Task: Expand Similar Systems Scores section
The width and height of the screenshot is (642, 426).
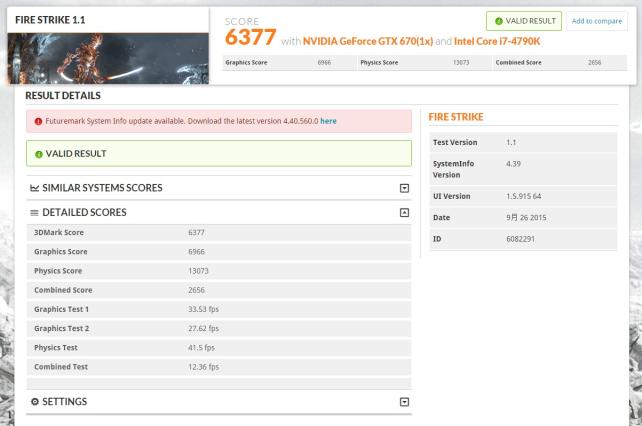Action: (404, 188)
